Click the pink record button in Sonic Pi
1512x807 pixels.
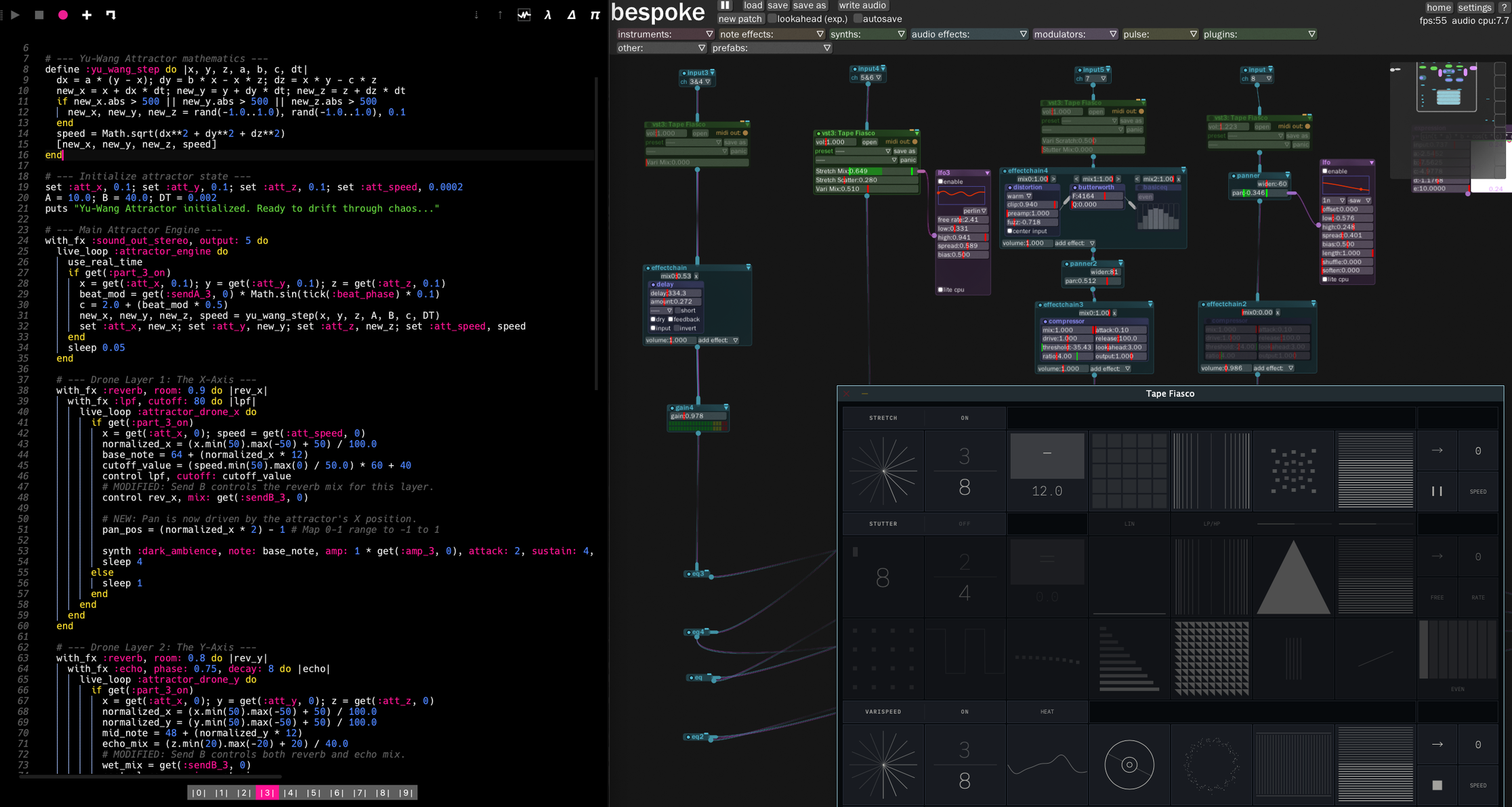pyautogui.click(x=63, y=14)
